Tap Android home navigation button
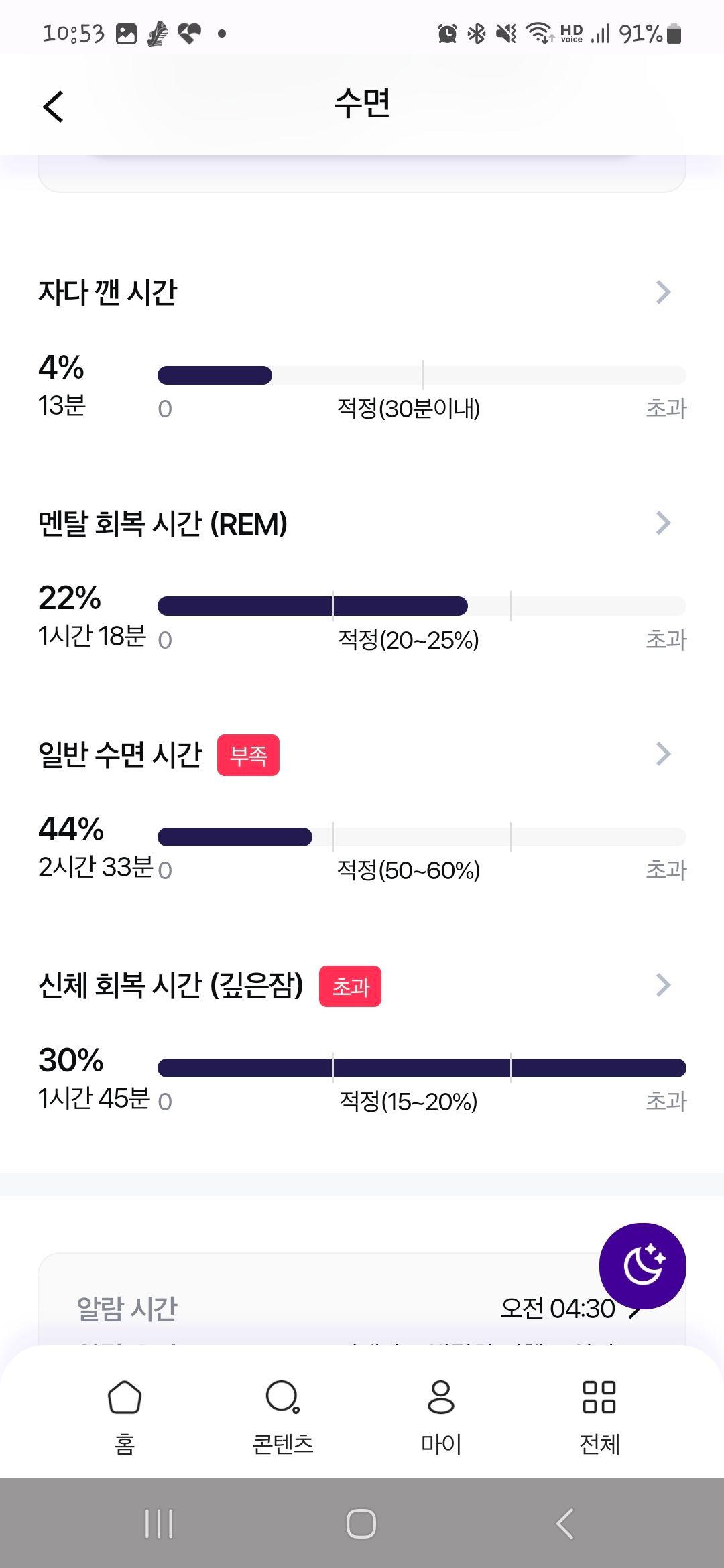 [x=361, y=1524]
